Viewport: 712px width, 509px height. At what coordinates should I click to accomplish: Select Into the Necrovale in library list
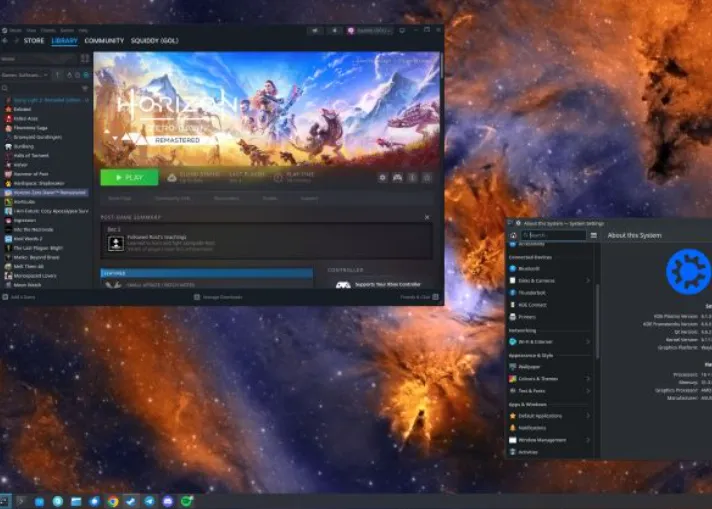[x=45, y=230]
